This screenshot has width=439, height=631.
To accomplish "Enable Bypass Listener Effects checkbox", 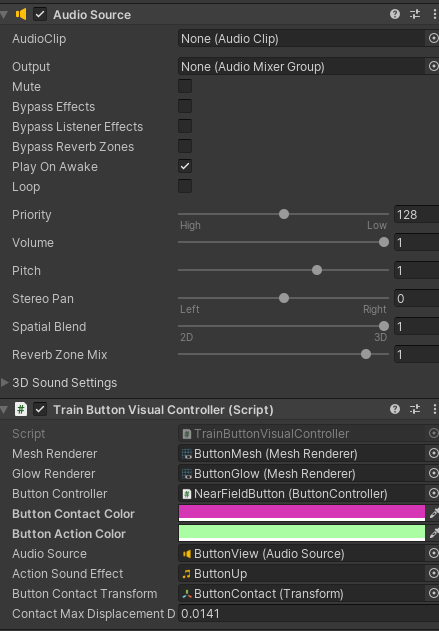I will (185, 126).
